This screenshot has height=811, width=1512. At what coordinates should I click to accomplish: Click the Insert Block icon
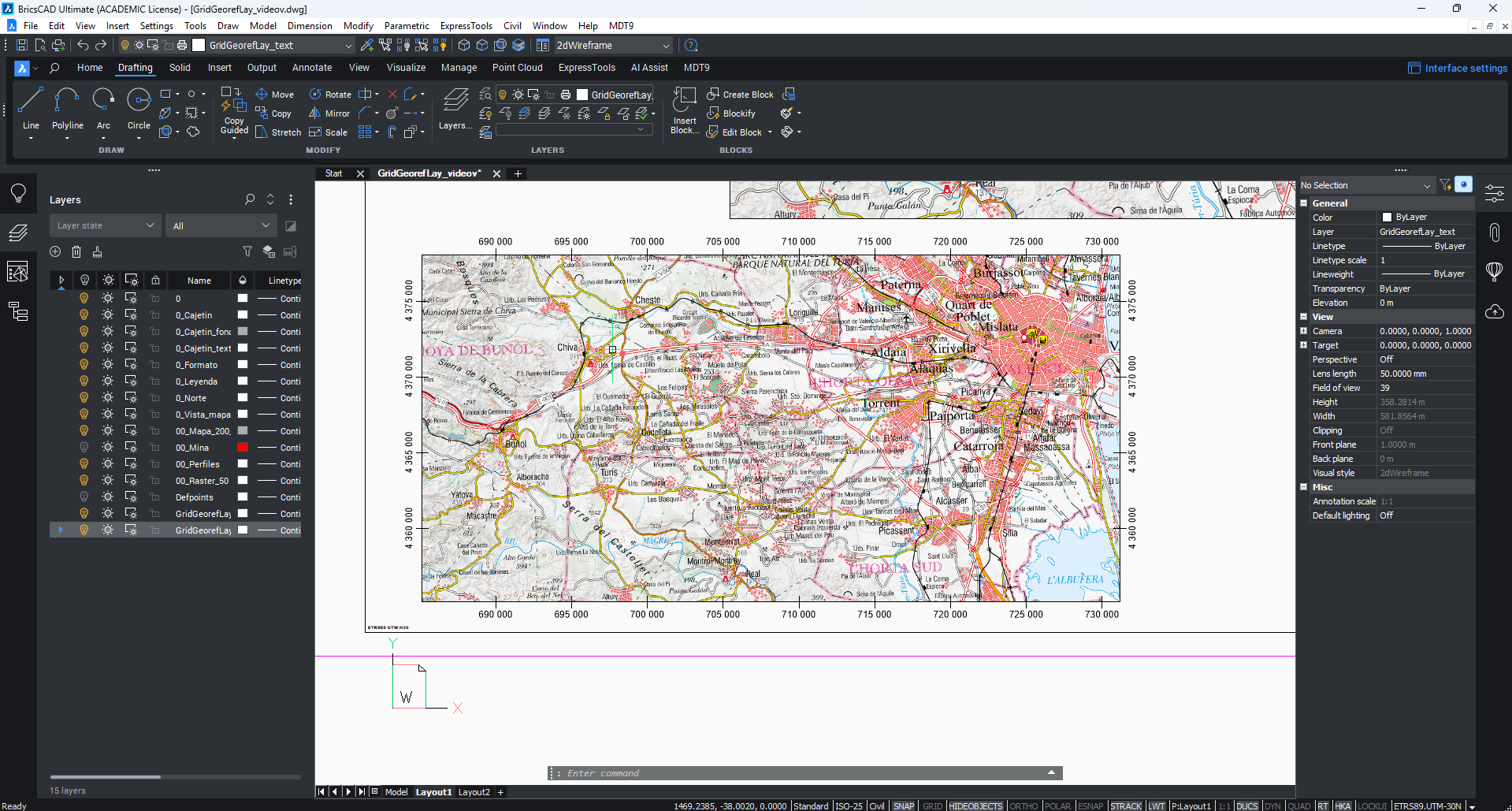click(684, 102)
